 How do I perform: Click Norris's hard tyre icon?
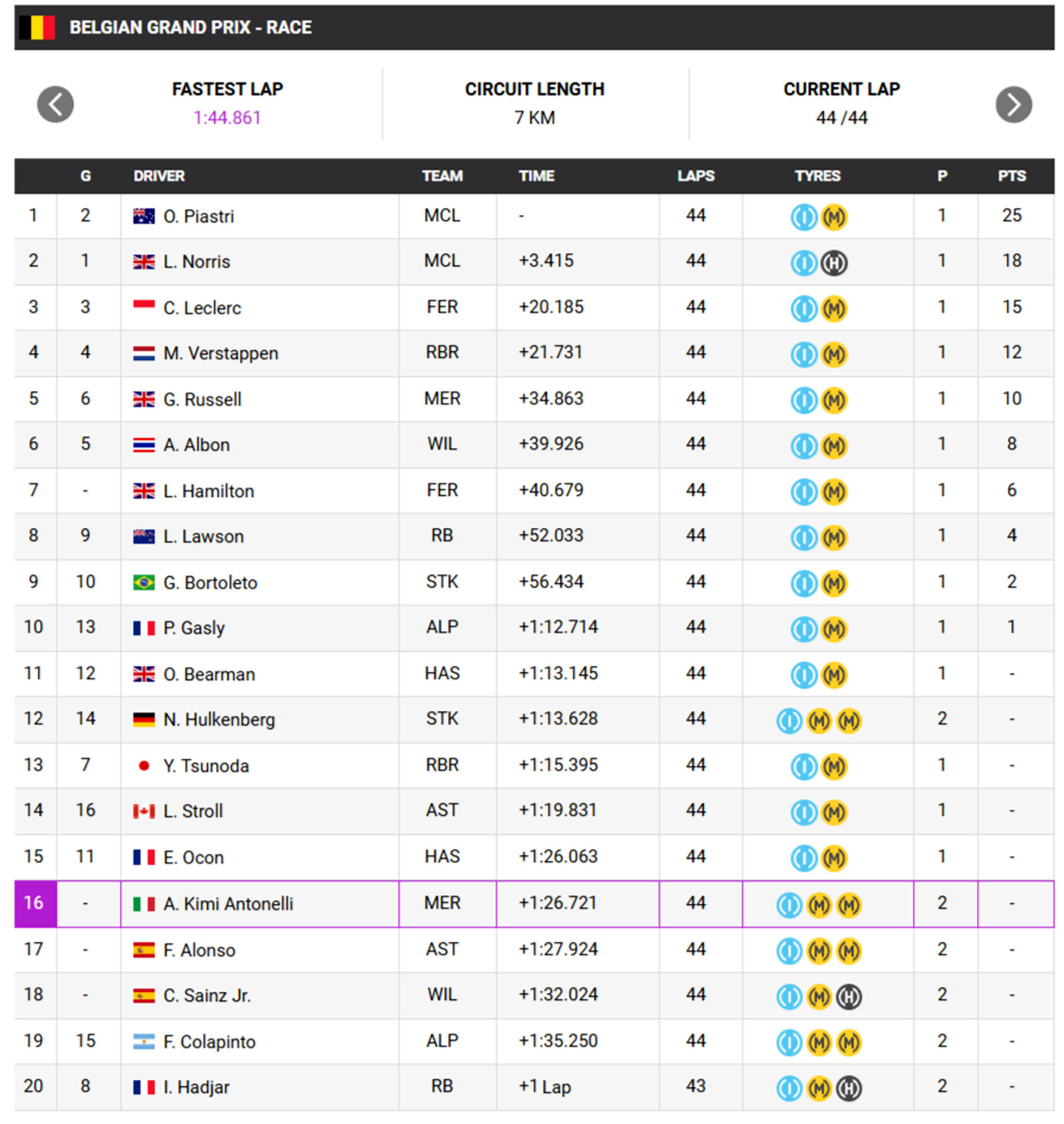tap(834, 263)
